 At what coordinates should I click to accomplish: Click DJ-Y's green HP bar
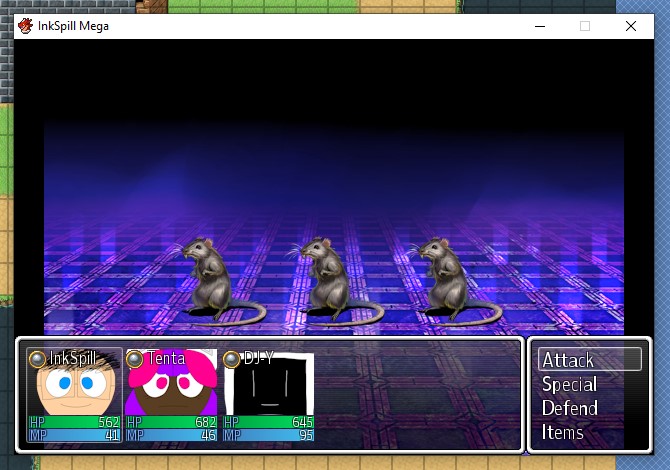click(268, 424)
